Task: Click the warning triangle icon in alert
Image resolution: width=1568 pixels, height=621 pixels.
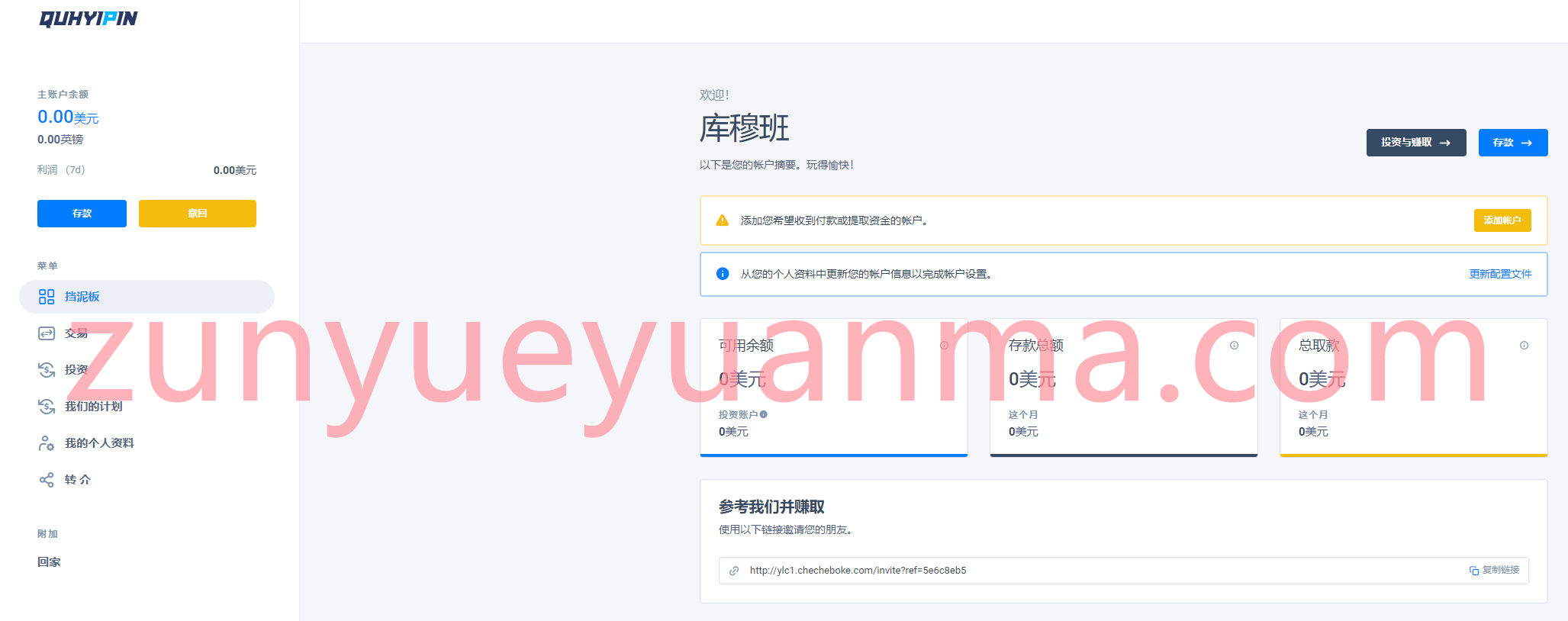Action: [722, 220]
